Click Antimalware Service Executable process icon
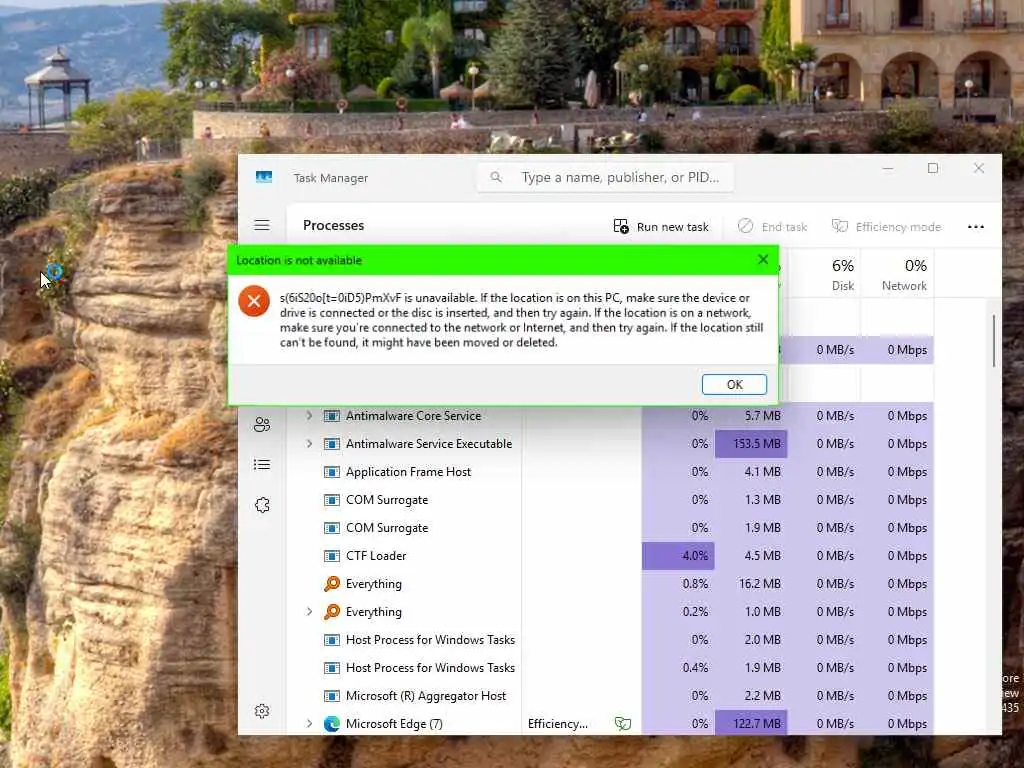The image size is (1024, 768). tap(332, 443)
